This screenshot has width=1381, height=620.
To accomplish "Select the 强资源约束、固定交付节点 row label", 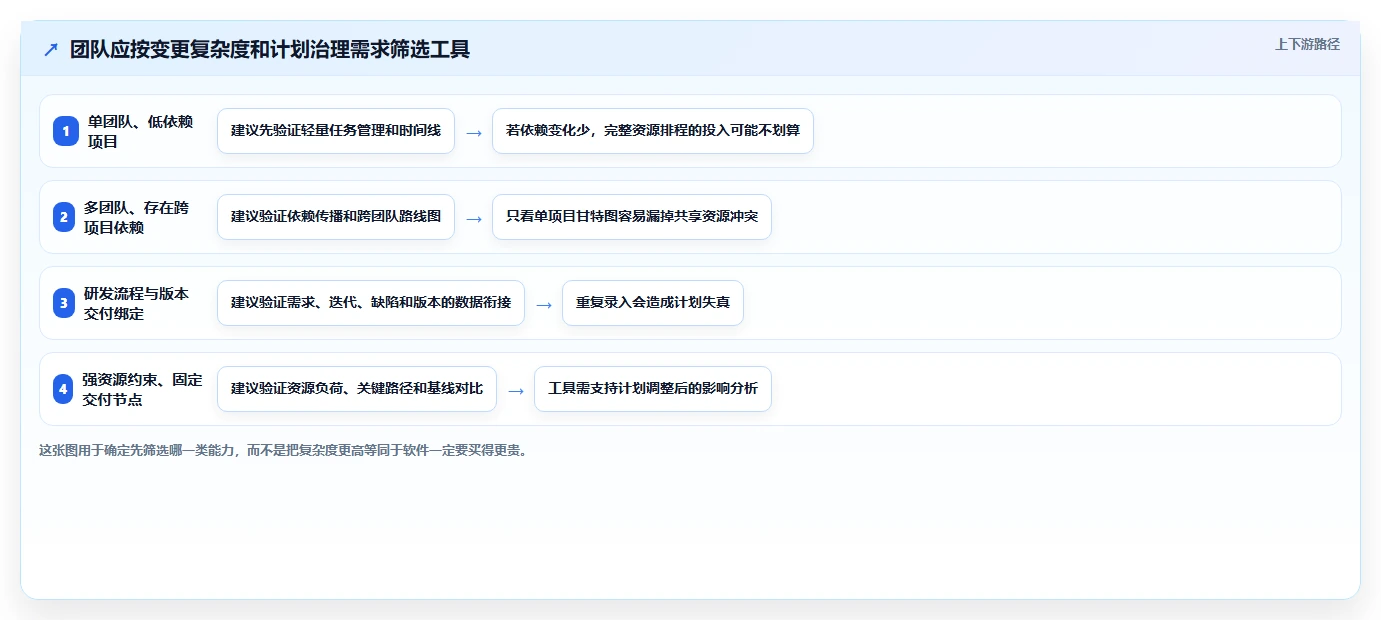I will (142, 389).
